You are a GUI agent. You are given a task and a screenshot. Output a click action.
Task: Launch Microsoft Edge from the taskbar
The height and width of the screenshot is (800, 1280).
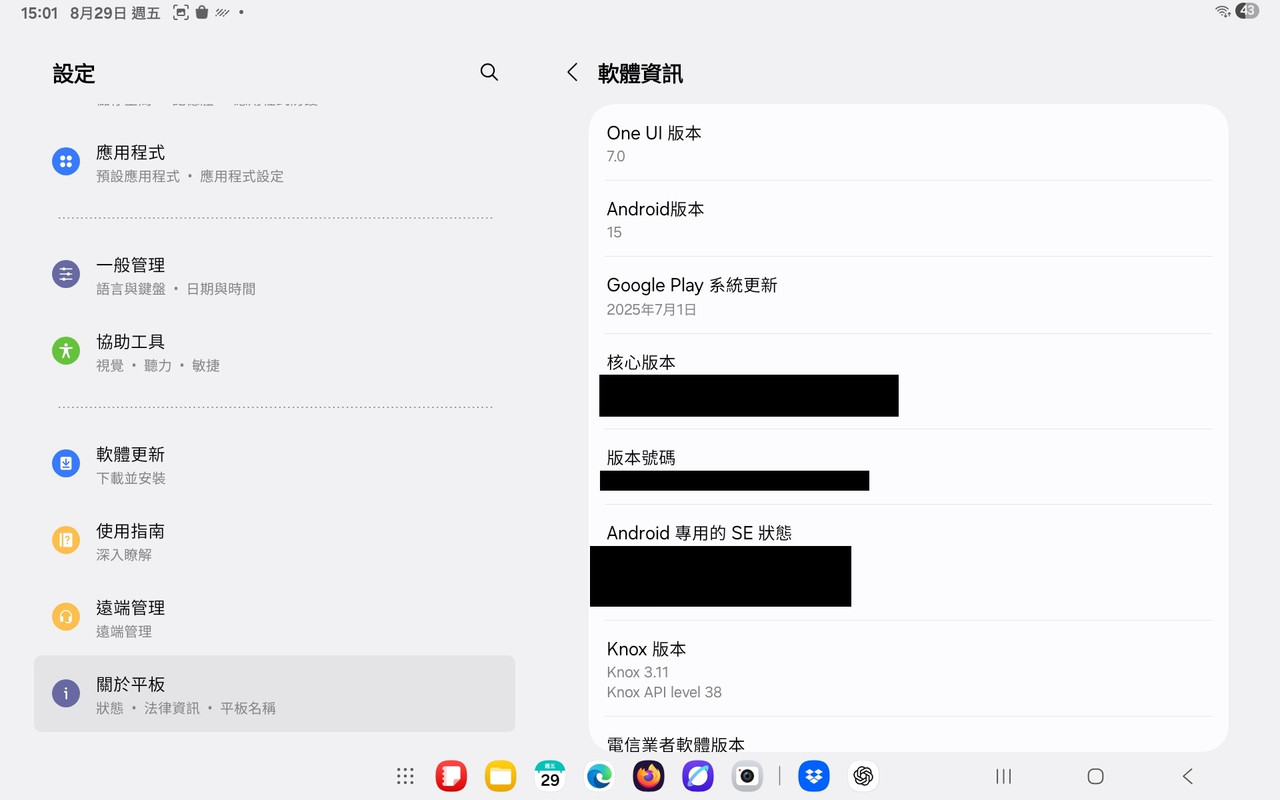(599, 776)
